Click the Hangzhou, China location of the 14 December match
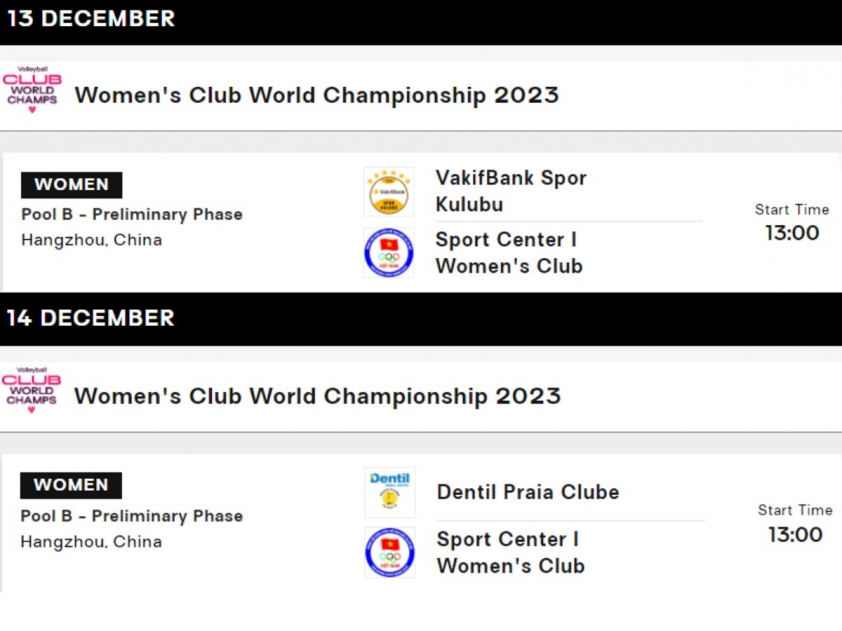Viewport: 842px width, 631px height. pyautogui.click(x=91, y=542)
